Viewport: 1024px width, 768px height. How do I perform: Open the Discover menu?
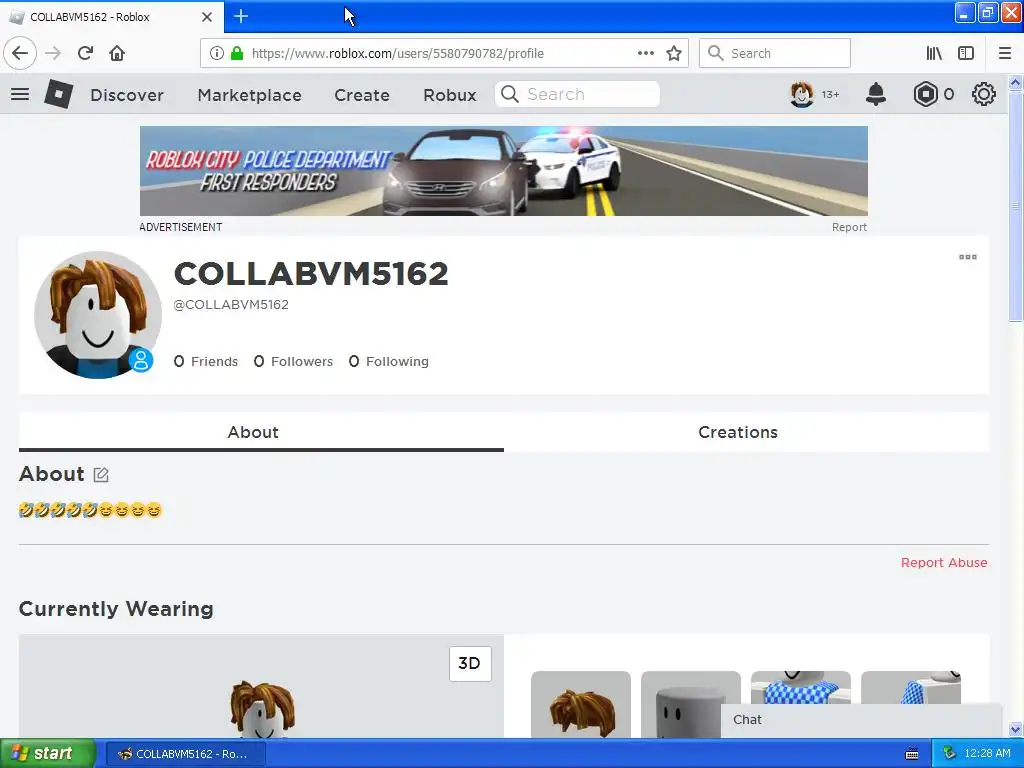pos(127,95)
